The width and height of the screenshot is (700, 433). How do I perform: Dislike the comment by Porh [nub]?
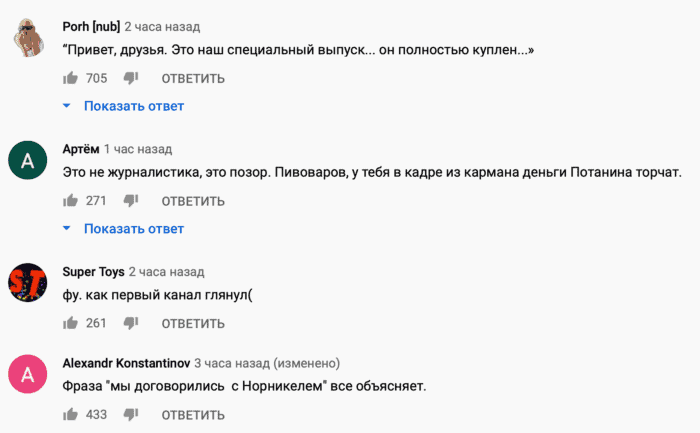[131, 78]
